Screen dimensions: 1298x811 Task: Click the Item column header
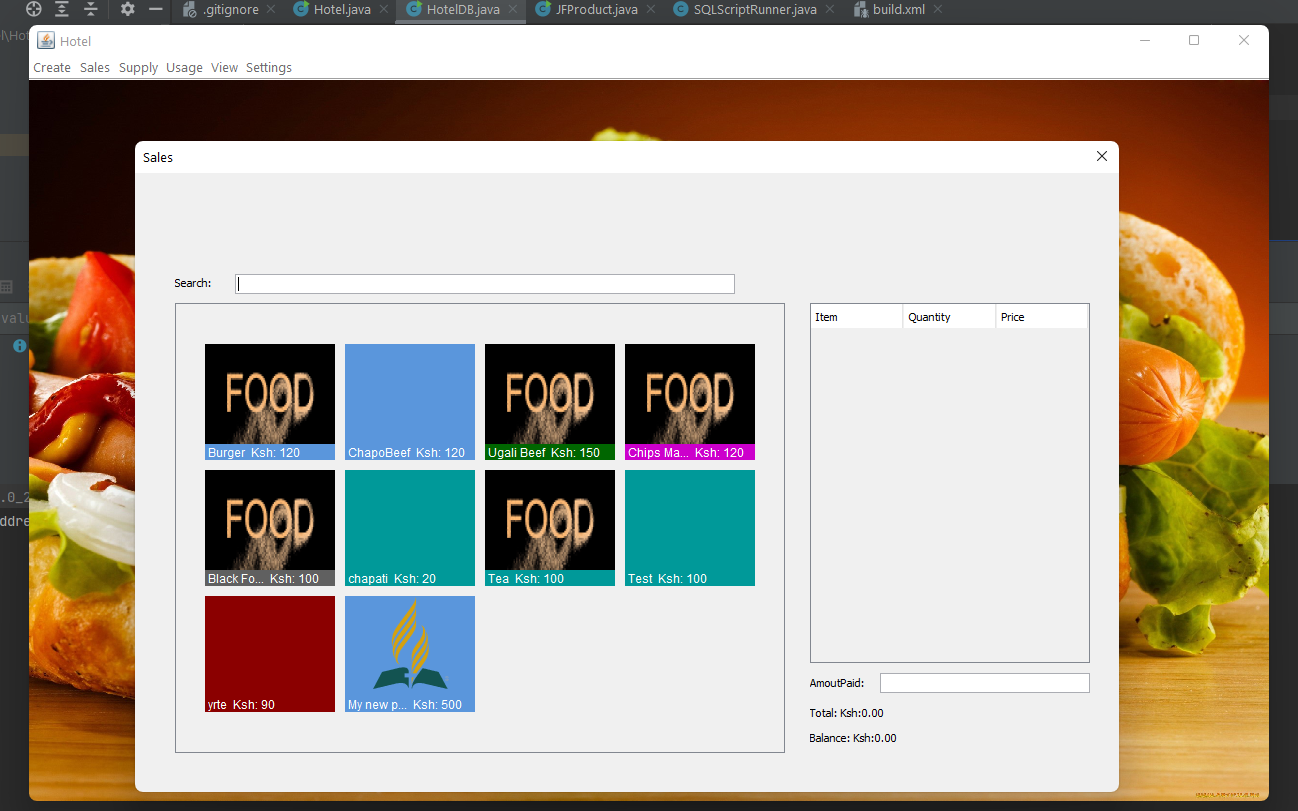coord(857,317)
